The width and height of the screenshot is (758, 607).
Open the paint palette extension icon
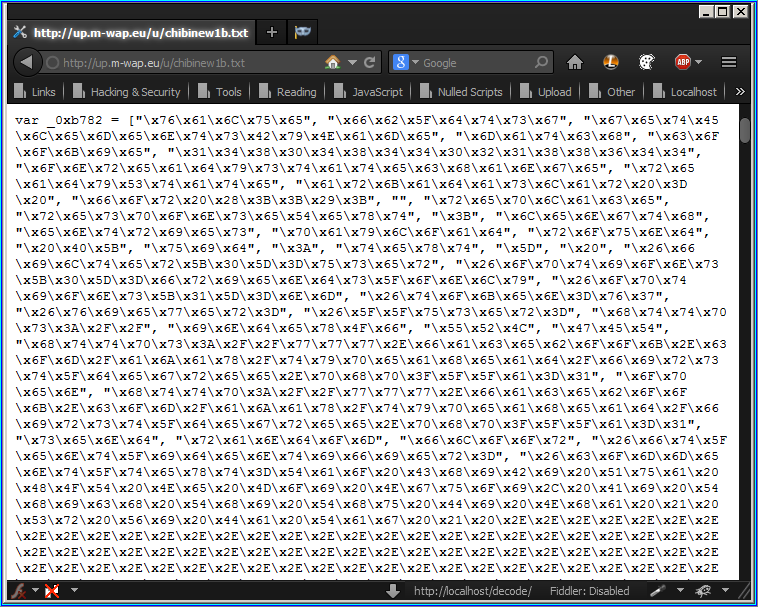(646, 62)
